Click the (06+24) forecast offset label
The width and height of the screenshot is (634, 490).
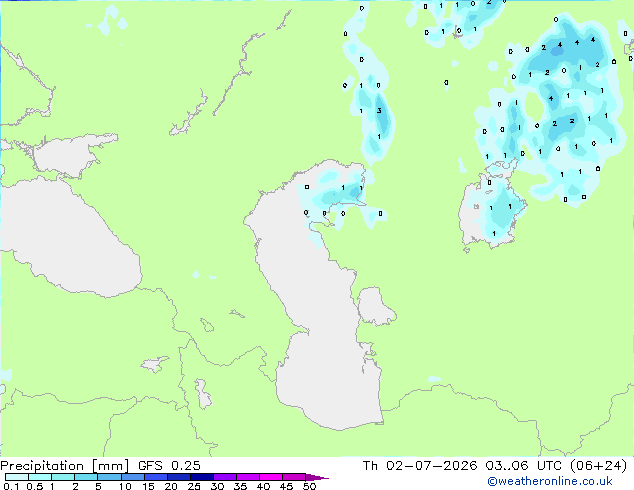[599, 466]
